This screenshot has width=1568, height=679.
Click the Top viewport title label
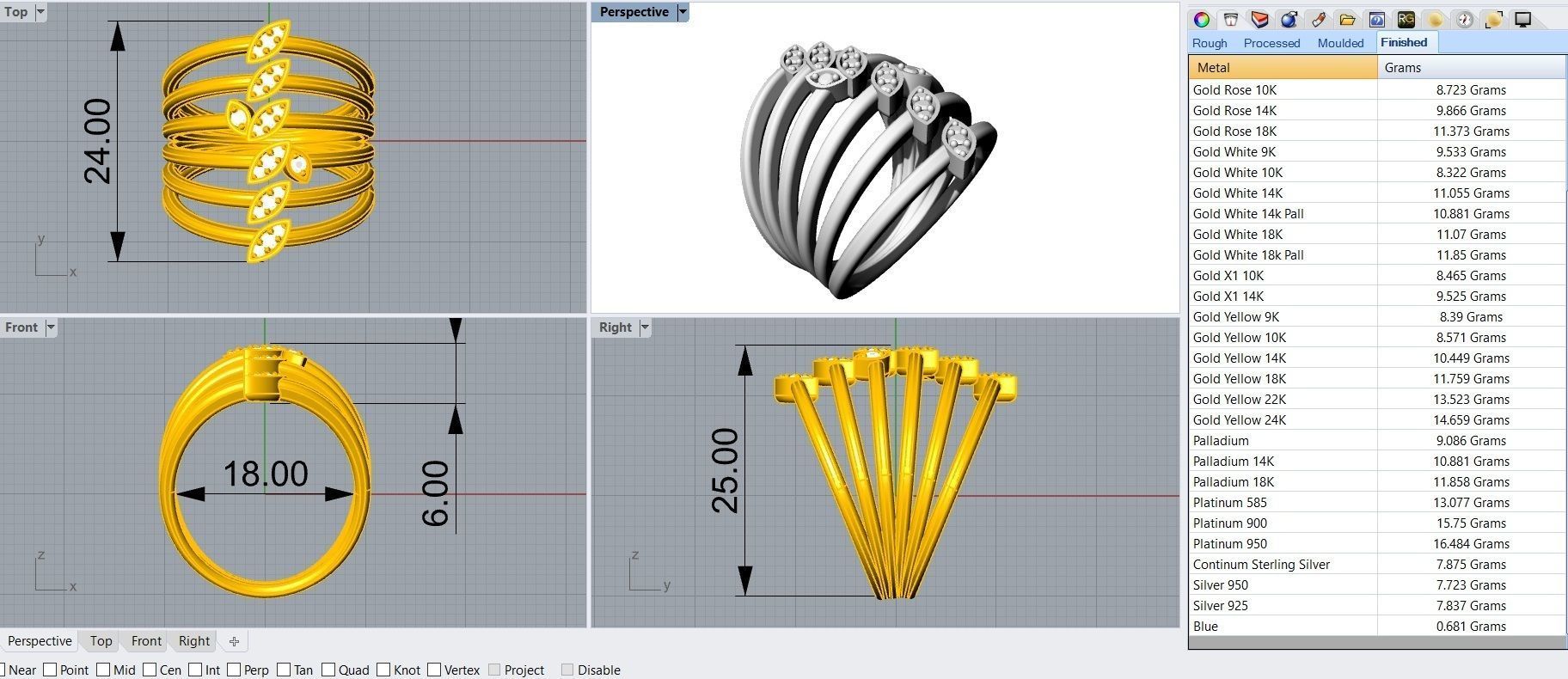[x=16, y=12]
